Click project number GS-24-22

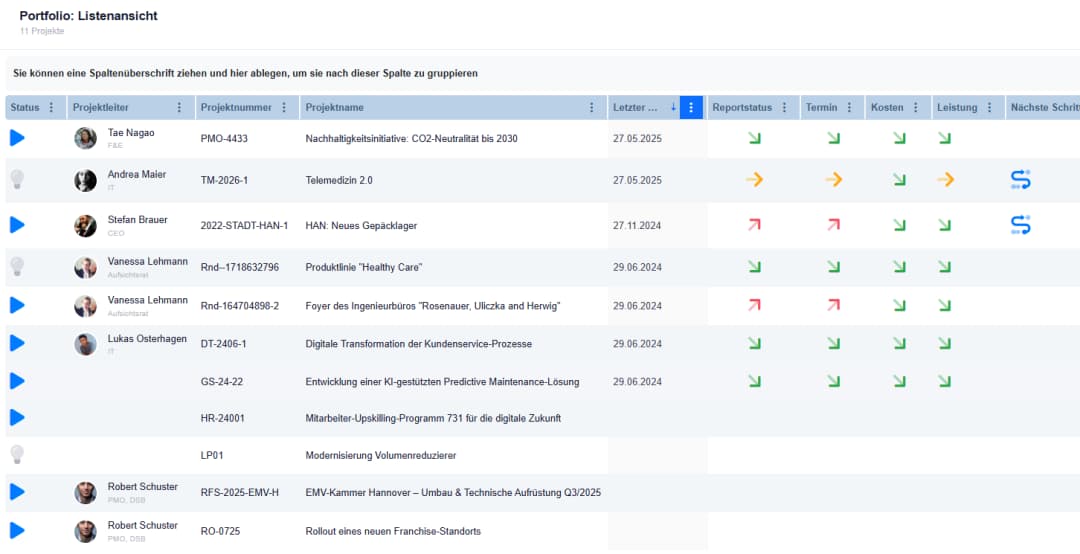tap(221, 382)
